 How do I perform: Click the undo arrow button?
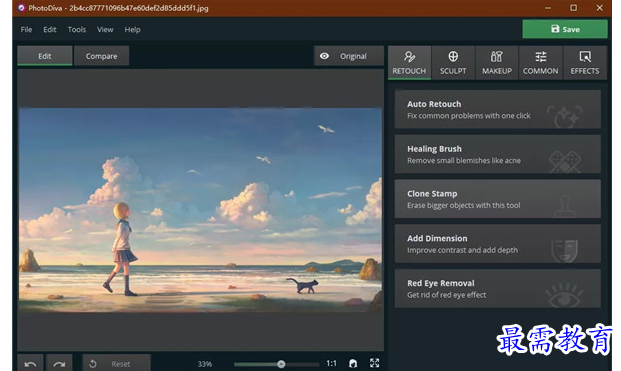(x=30, y=363)
